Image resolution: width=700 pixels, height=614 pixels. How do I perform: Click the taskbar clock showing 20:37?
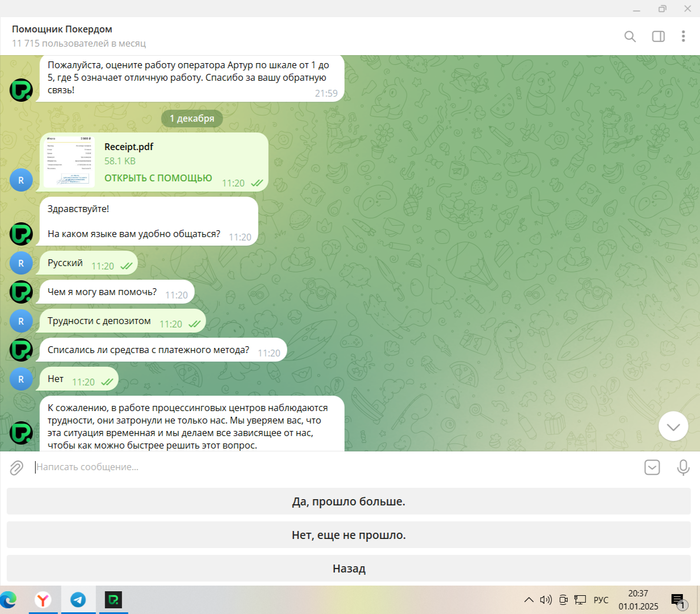pyautogui.click(x=638, y=600)
